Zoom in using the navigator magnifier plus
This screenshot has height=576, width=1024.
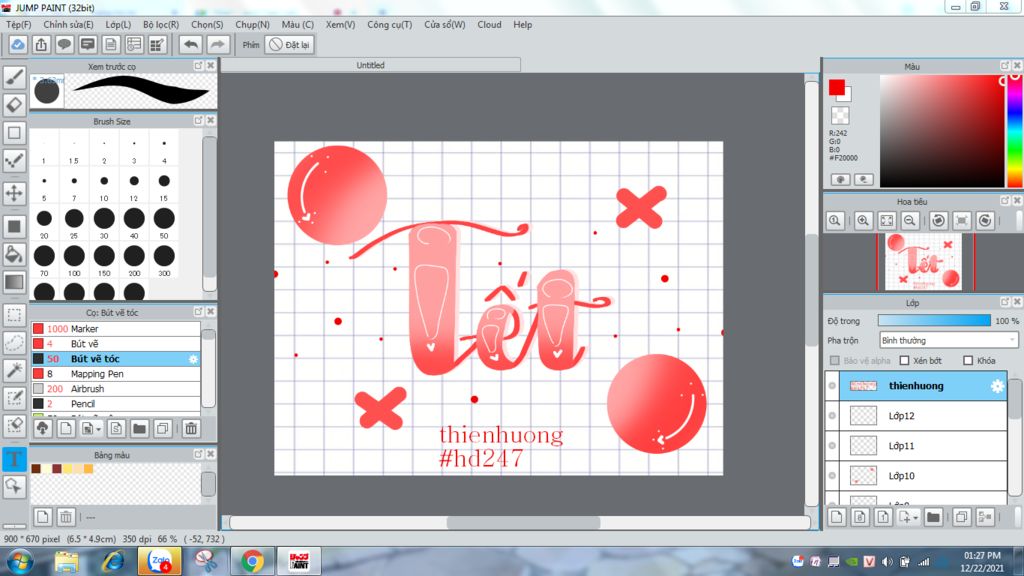(863, 221)
